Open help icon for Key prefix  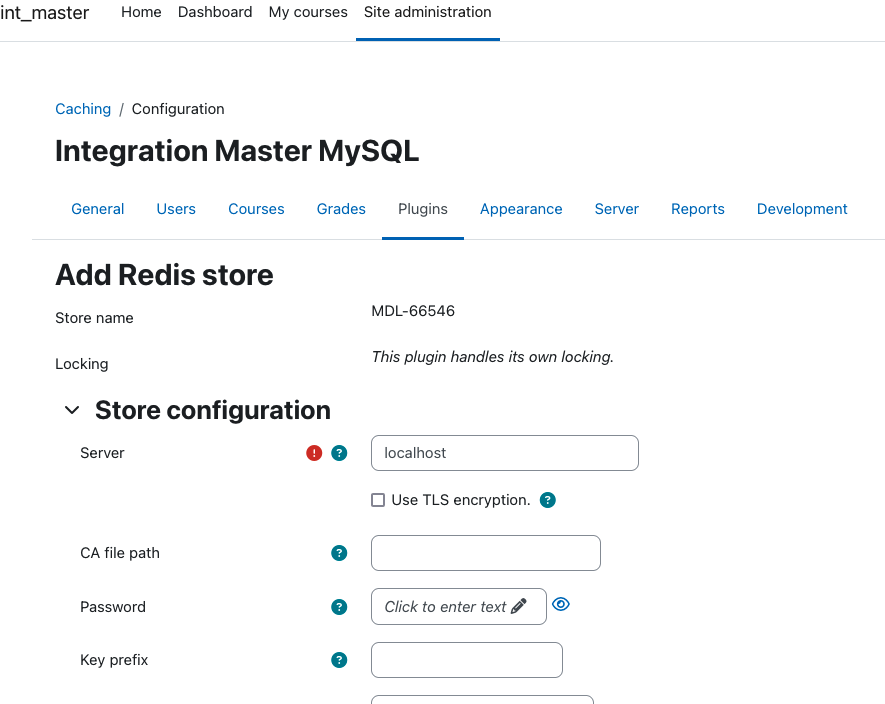[x=339, y=660]
